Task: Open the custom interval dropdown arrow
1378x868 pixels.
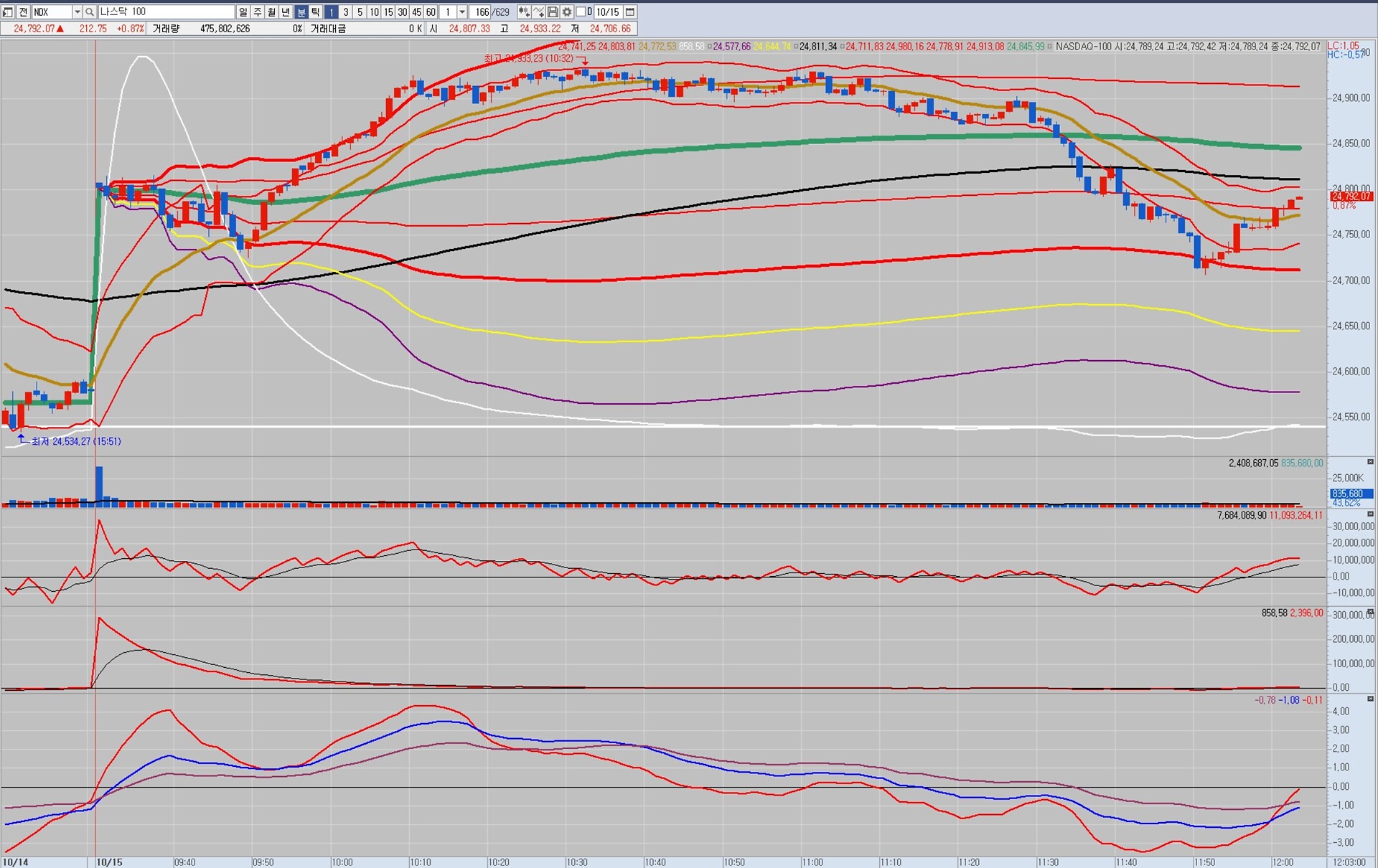Action: point(462,12)
